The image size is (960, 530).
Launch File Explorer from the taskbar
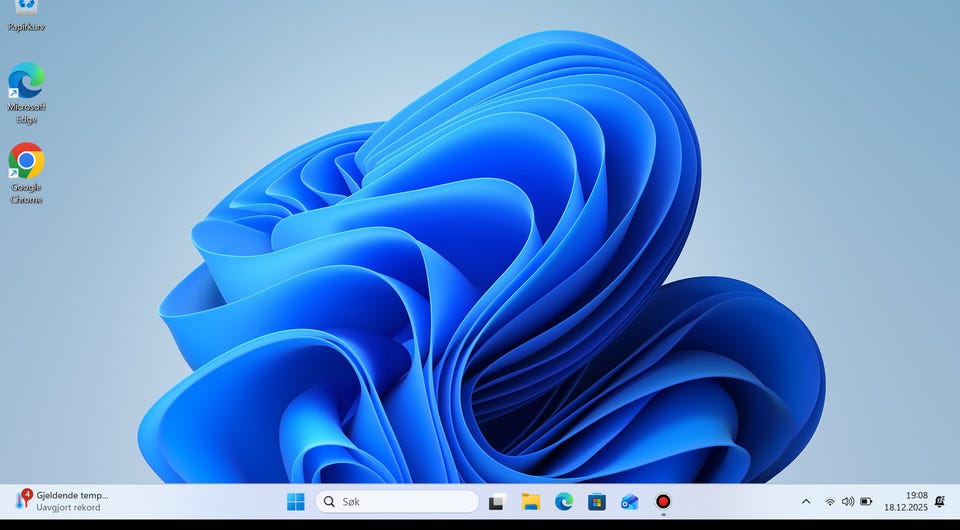point(530,501)
